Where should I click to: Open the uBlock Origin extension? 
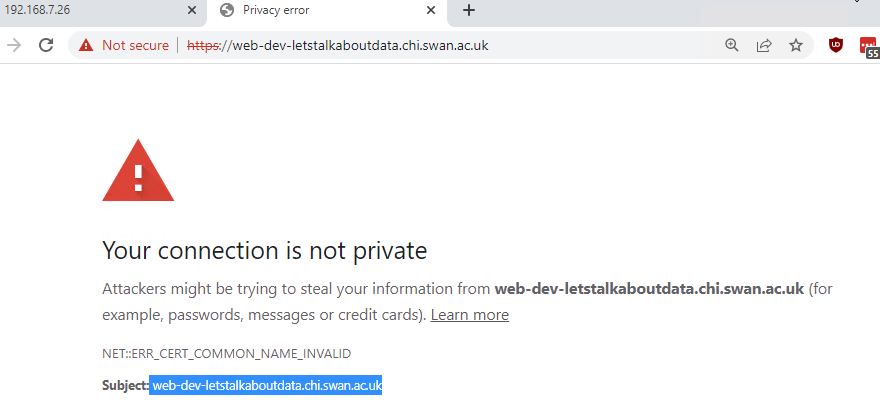tap(836, 45)
